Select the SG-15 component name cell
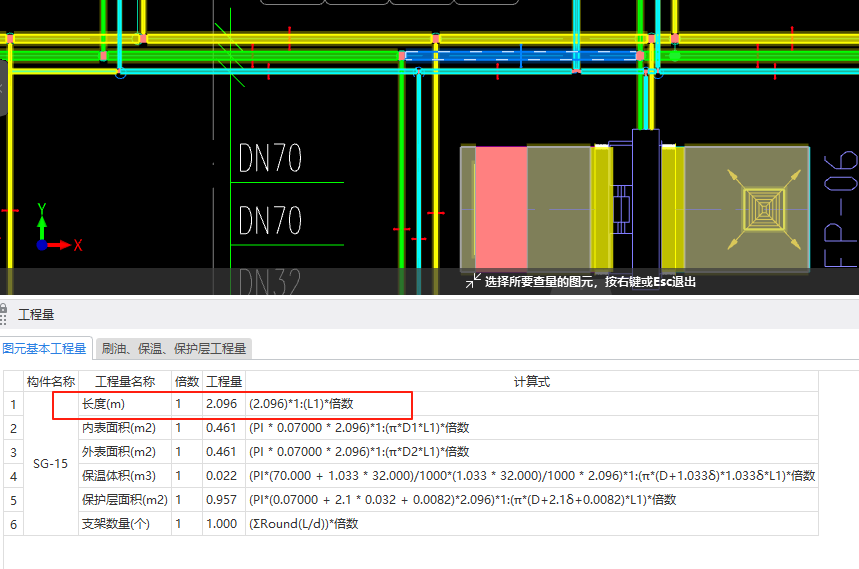Screen dimensions: 859x569 coord(51,463)
